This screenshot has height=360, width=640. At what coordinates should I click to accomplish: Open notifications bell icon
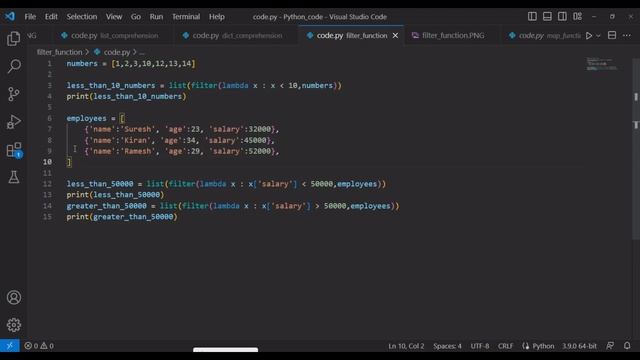point(627,346)
